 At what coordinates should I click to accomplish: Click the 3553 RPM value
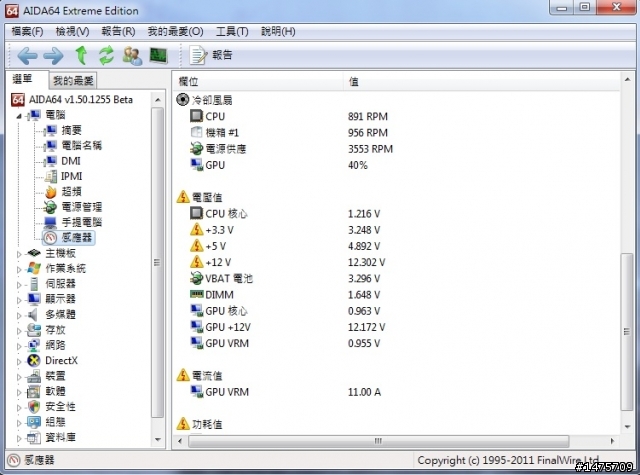pos(370,149)
